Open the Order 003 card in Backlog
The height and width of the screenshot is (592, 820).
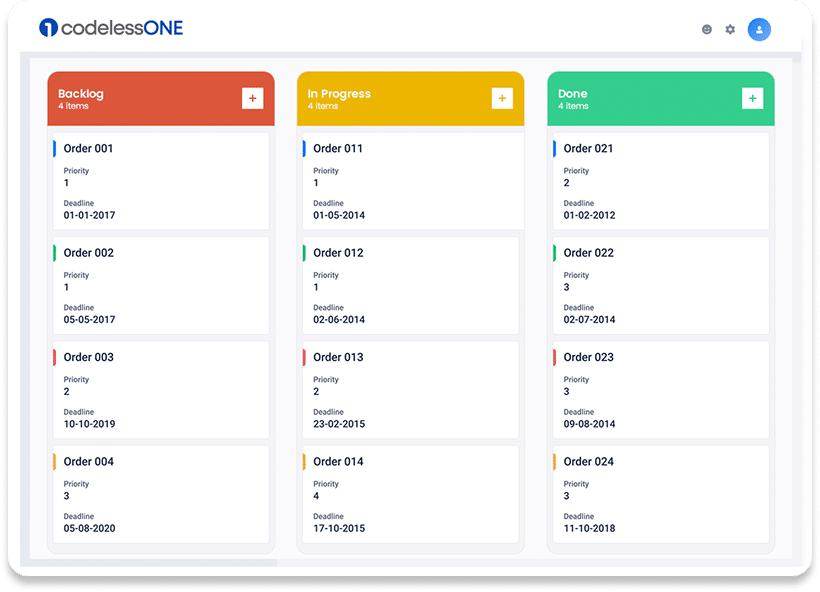[160, 389]
